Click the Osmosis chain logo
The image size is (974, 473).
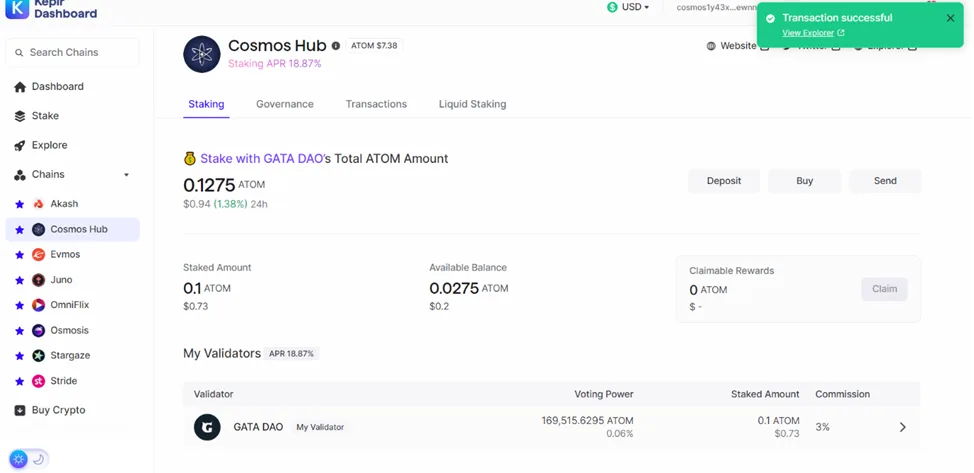click(x=39, y=331)
